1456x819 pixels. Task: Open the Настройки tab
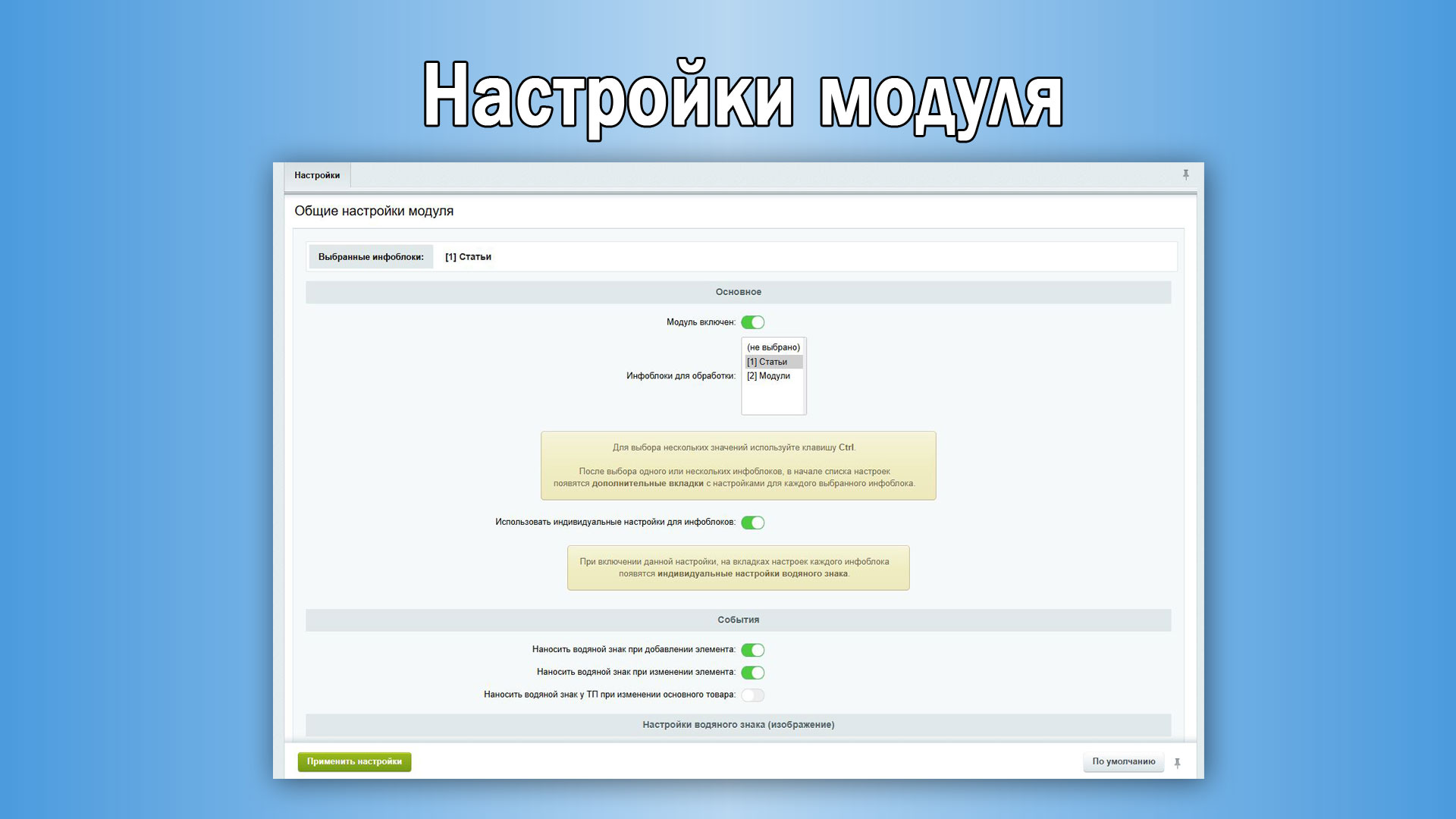coord(317,175)
